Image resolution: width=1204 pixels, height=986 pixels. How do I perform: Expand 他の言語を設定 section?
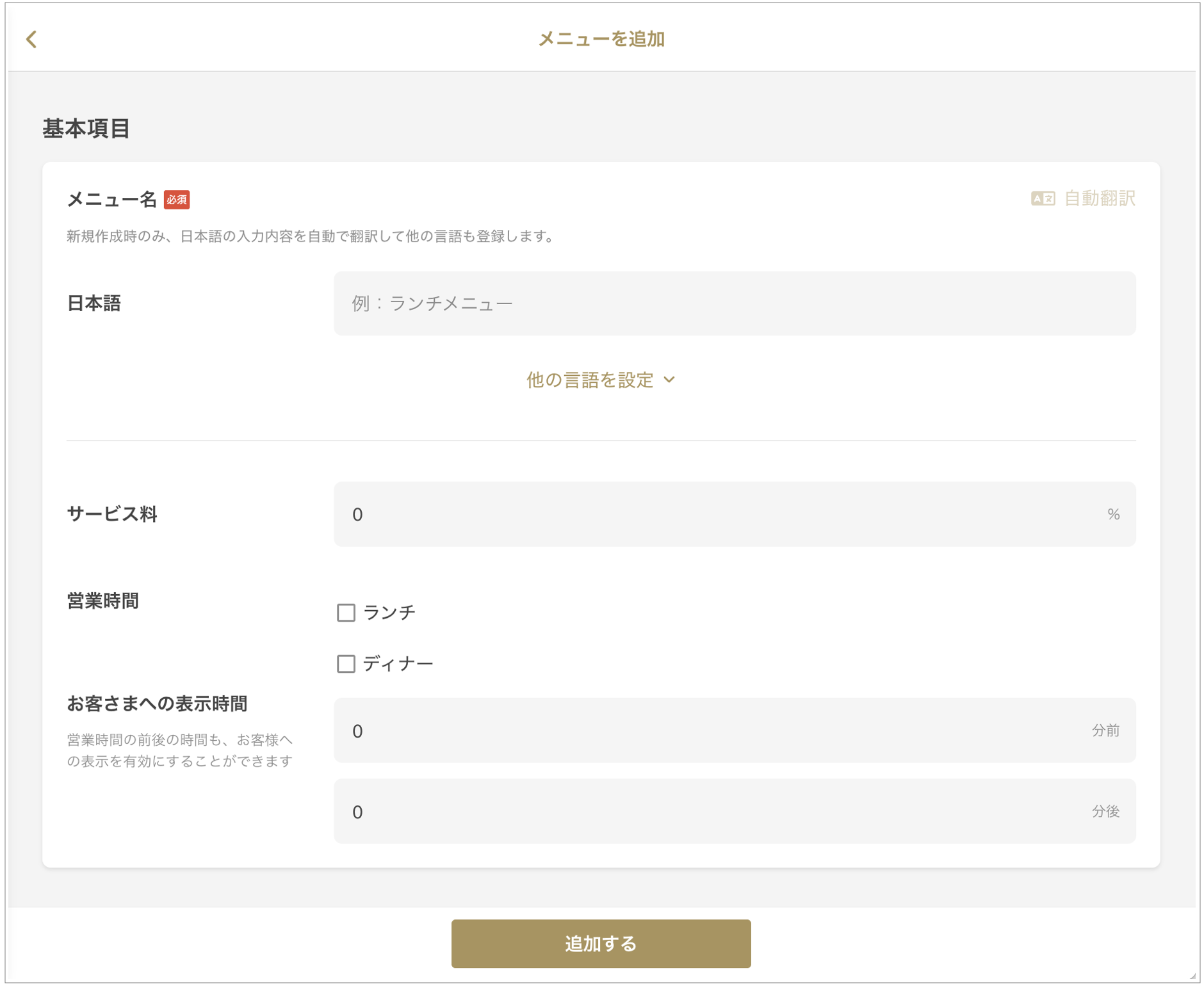click(x=590, y=380)
